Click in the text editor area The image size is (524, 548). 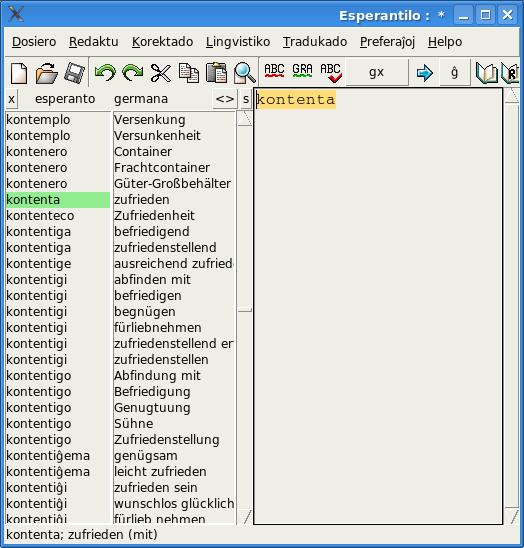378,306
